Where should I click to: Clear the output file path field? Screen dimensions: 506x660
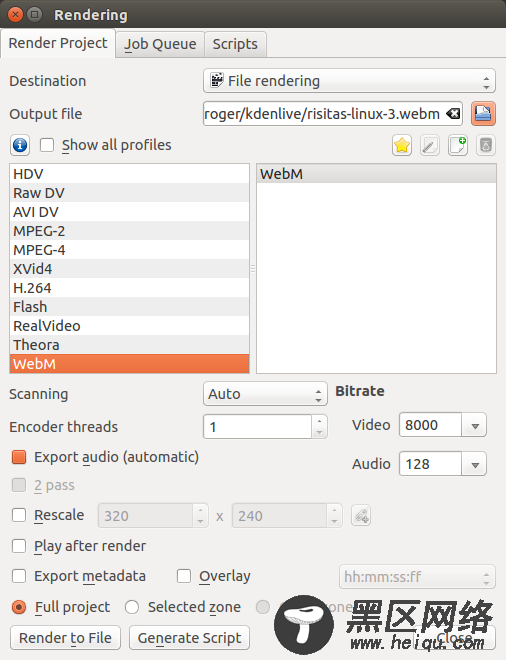pos(453,114)
